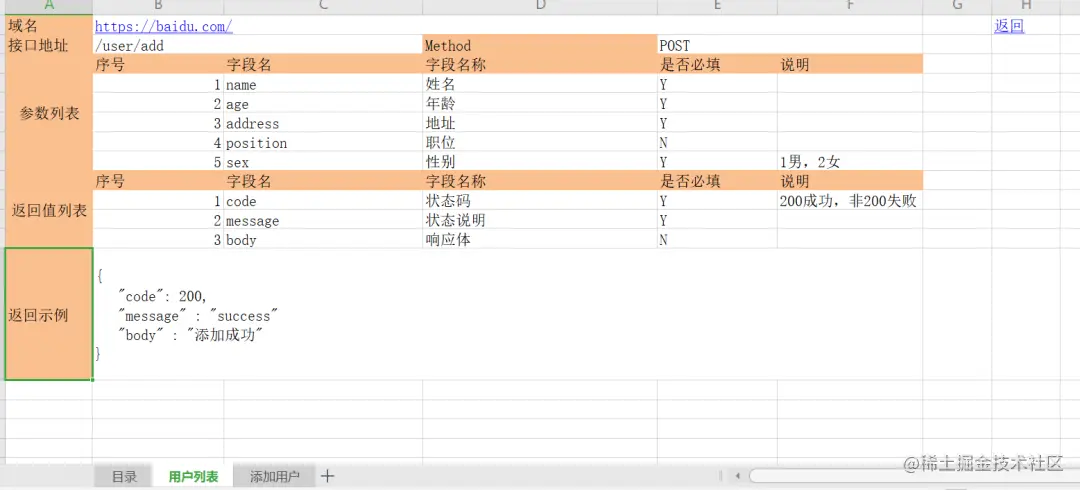Add a new sheet with the plus button

tap(328, 476)
